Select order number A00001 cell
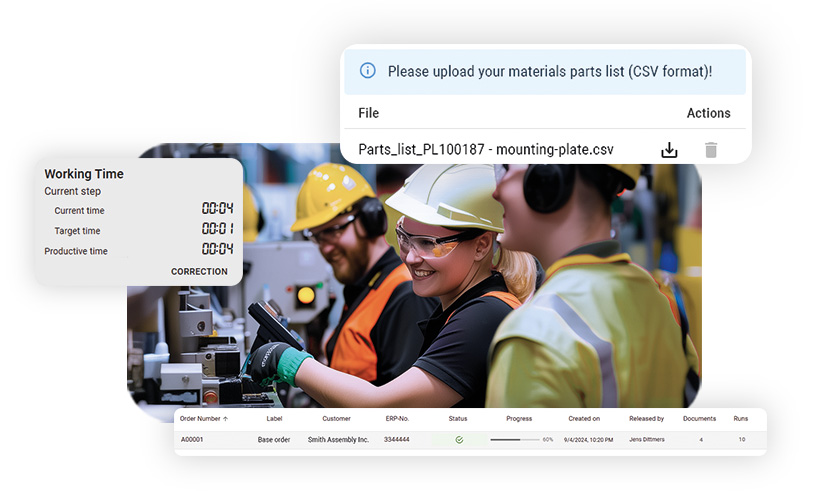 (192, 439)
